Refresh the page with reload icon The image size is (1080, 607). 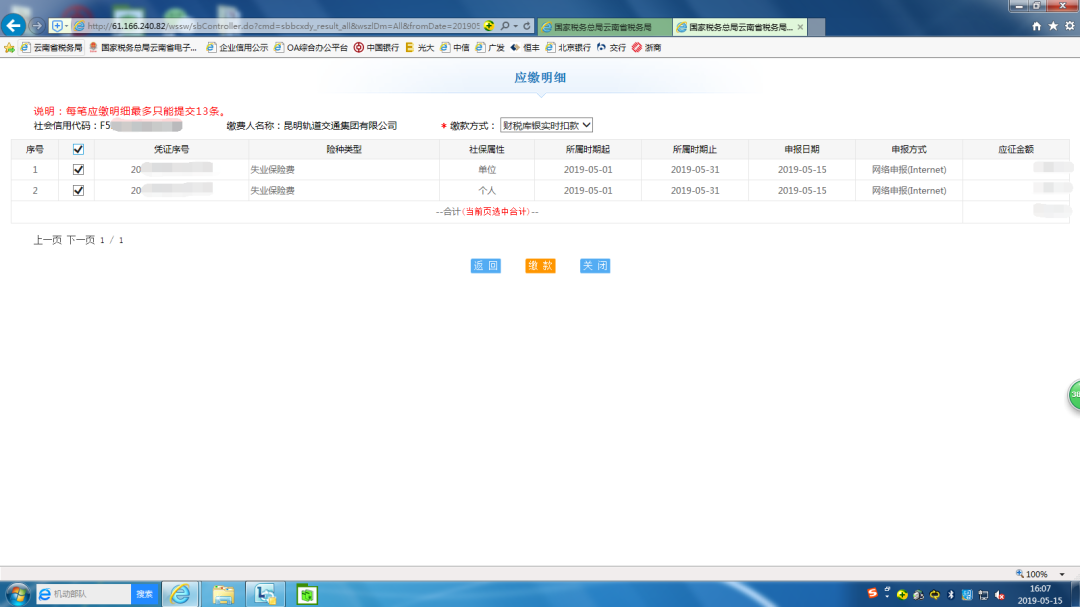527,26
